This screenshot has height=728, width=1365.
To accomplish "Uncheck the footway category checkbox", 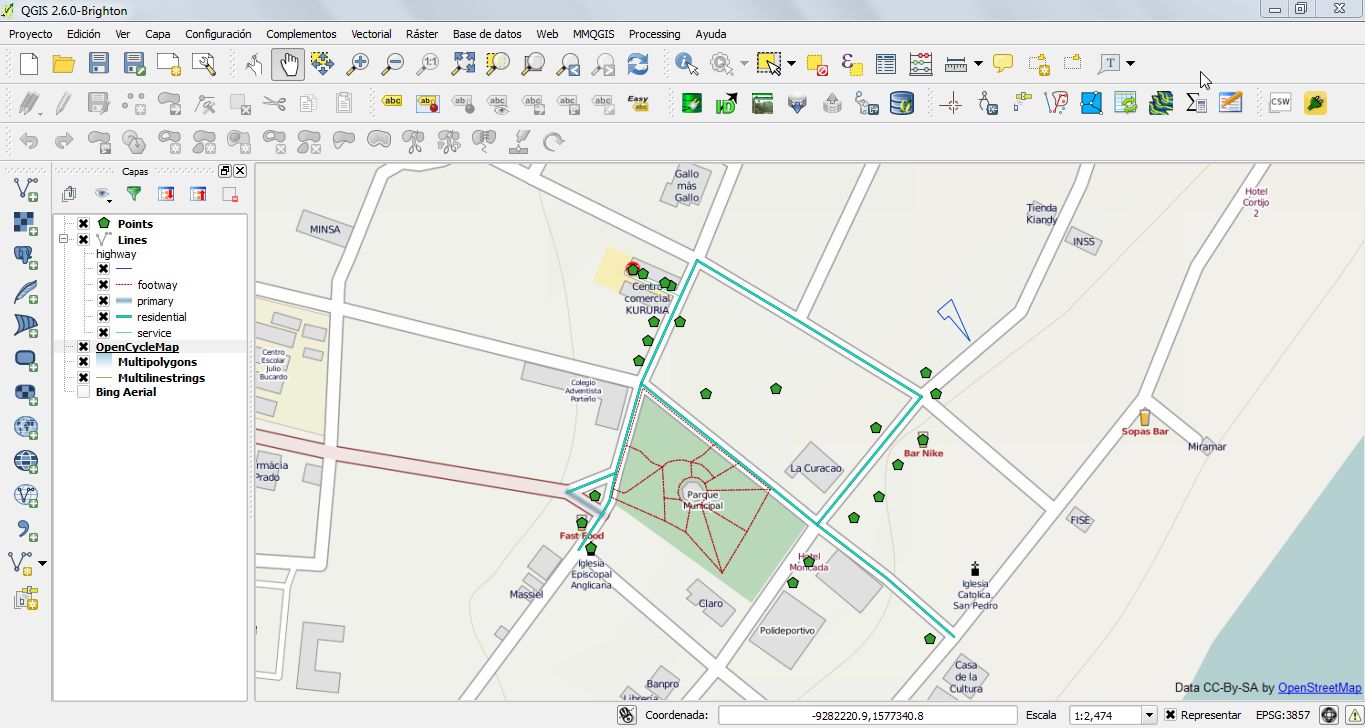I will pos(103,285).
